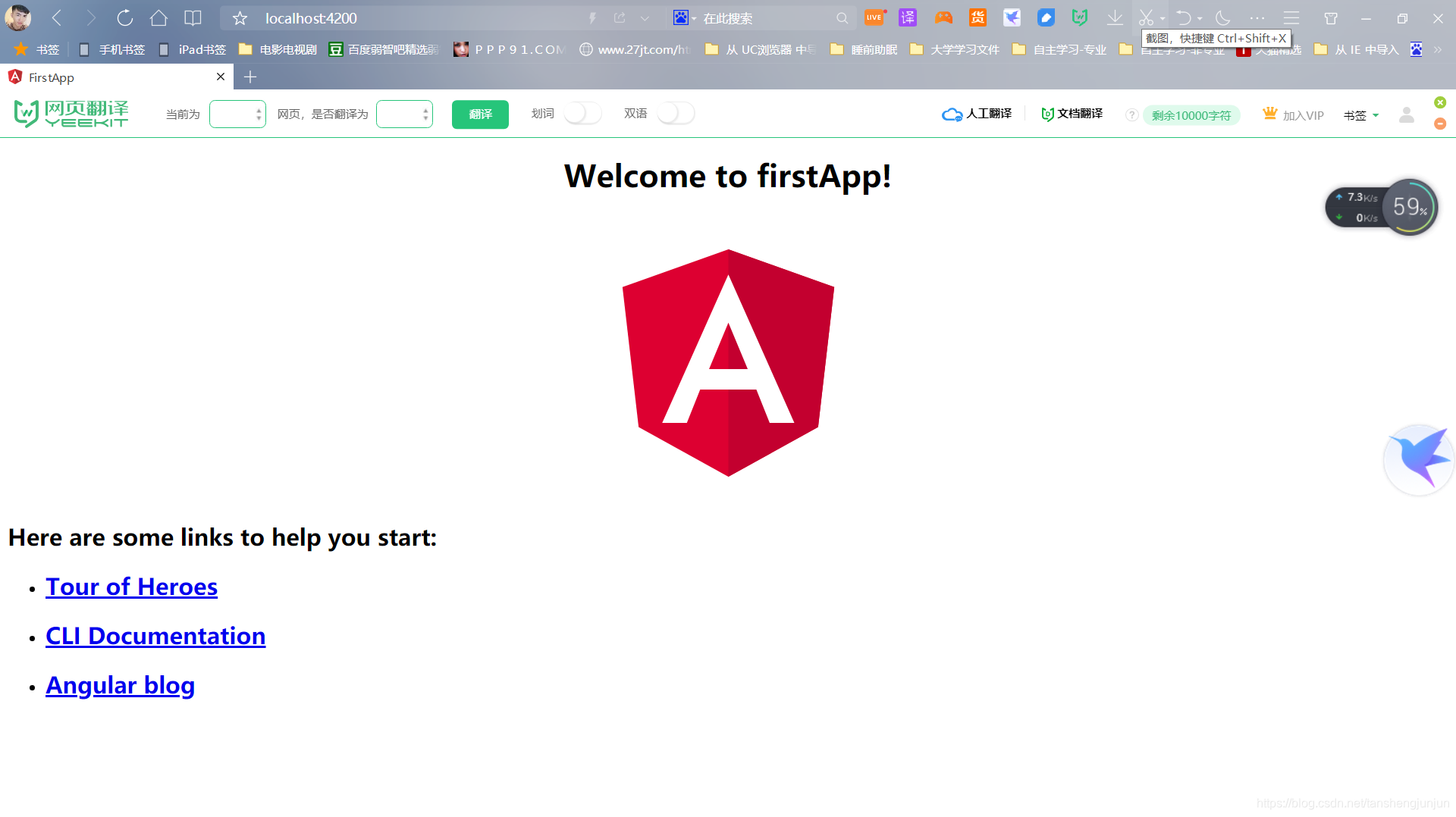Open the CLI Documentation link
The image size is (1456, 817).
[x=155, y=636]
